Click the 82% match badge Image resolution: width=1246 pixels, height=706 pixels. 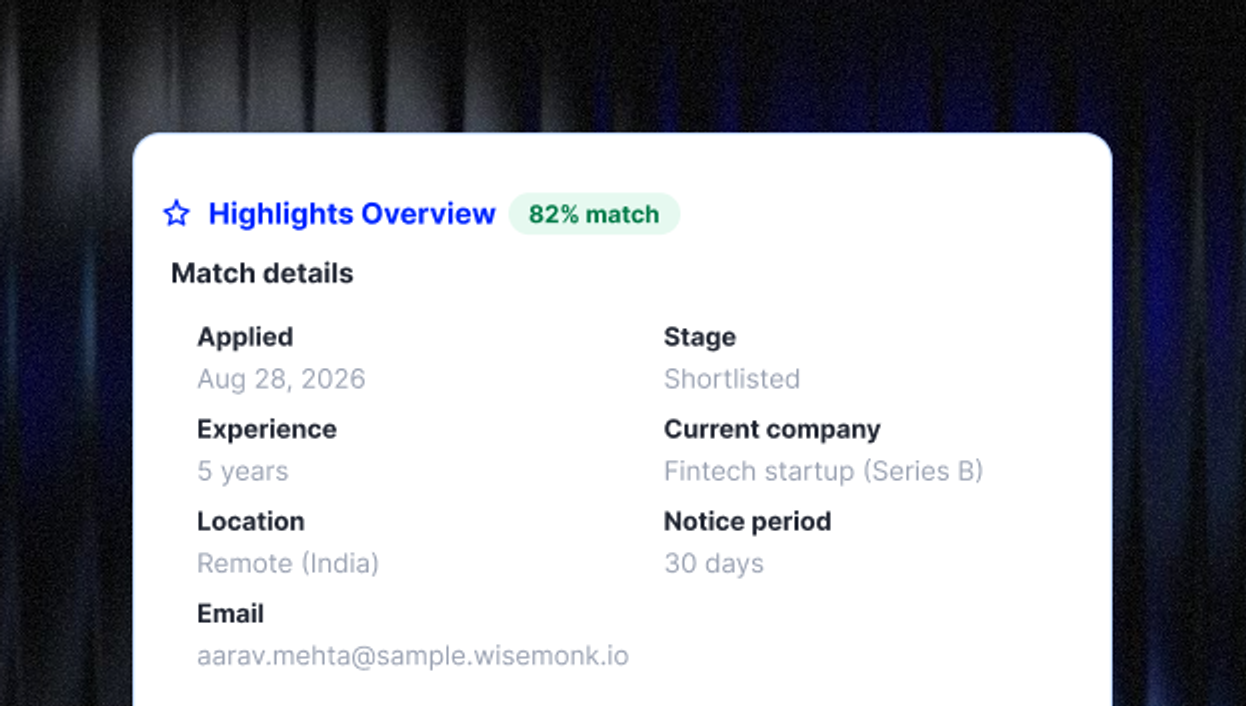pos(594,214)
